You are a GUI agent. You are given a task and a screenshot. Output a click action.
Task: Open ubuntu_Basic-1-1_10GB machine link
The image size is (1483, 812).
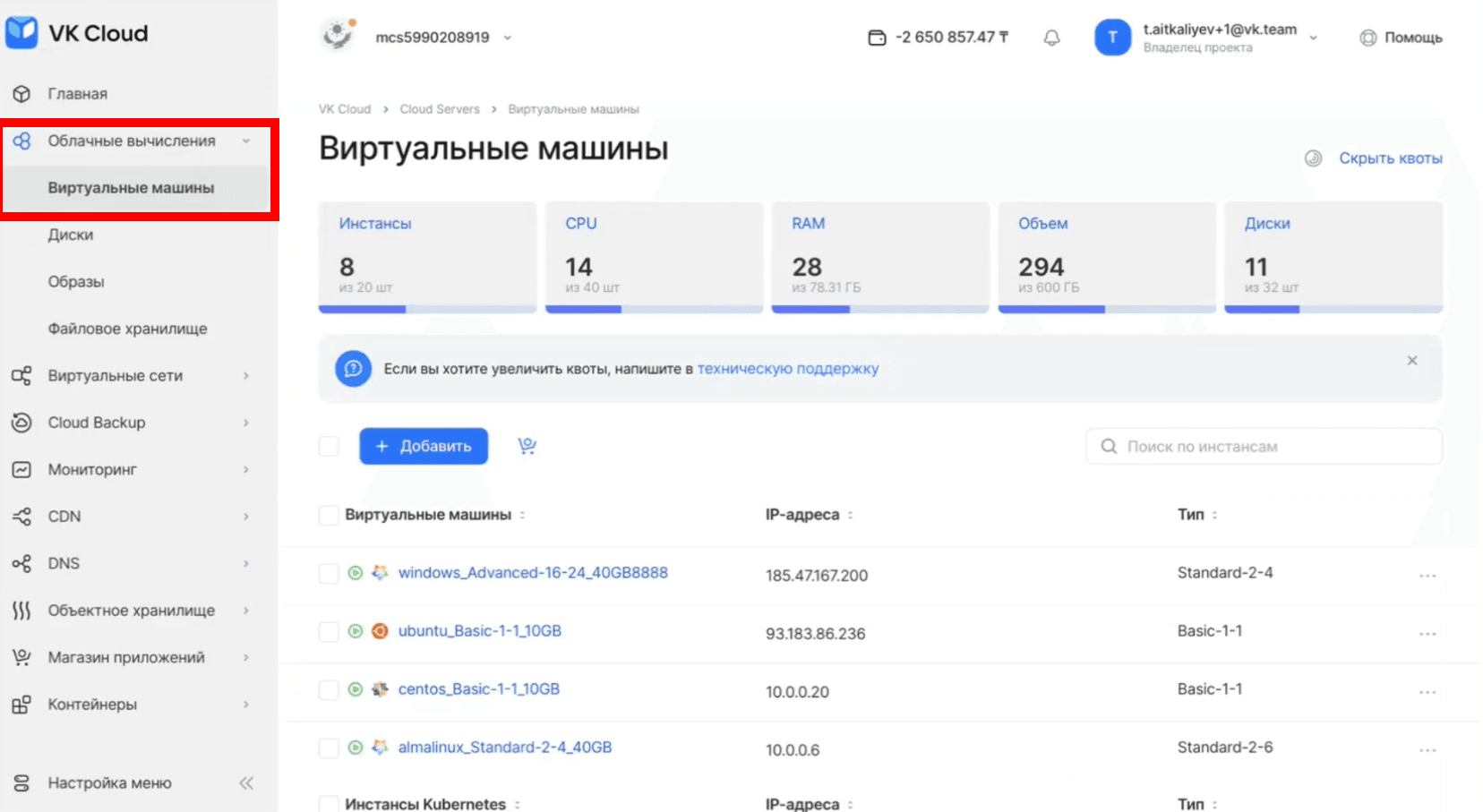(x=480, y=631)
